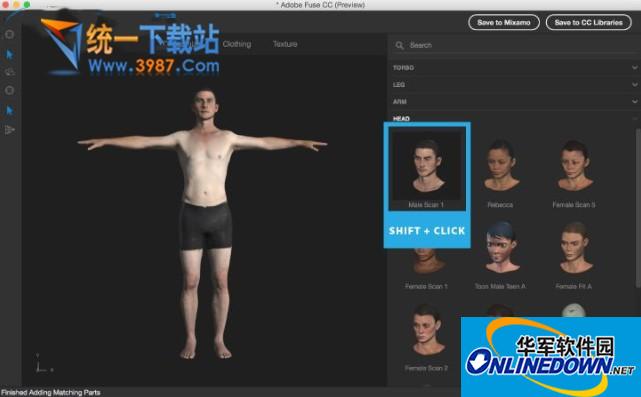Open the Texture tab
Screen dimensions: 641x397
285,44
